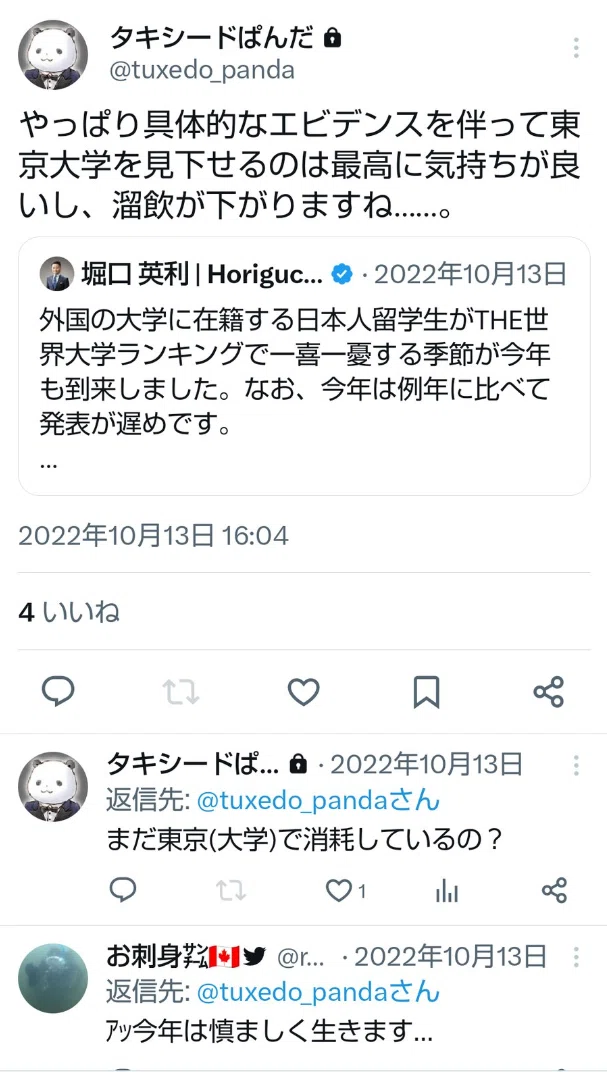Screen dimensions: 607x1072
Task: Retweet the main tweet about 東京大学
Action: point(181,692)
